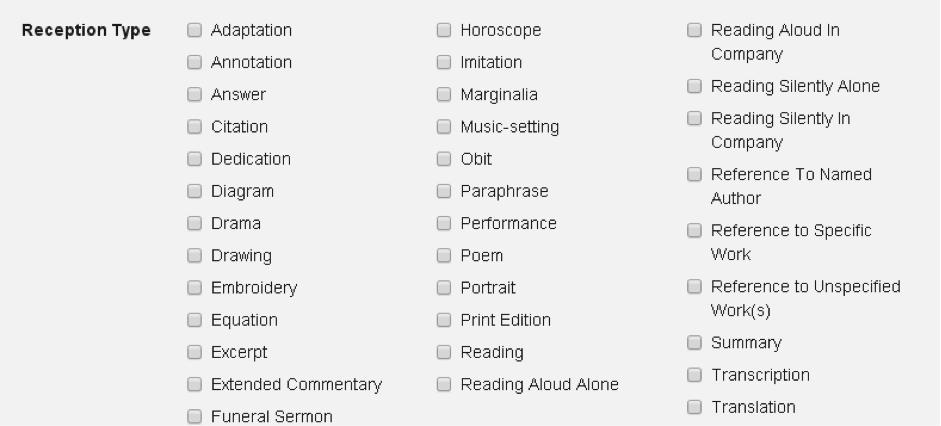Check the Print Edition box
Image resolution: width=941 pixels, height=426 pixels.
[443, 320]
